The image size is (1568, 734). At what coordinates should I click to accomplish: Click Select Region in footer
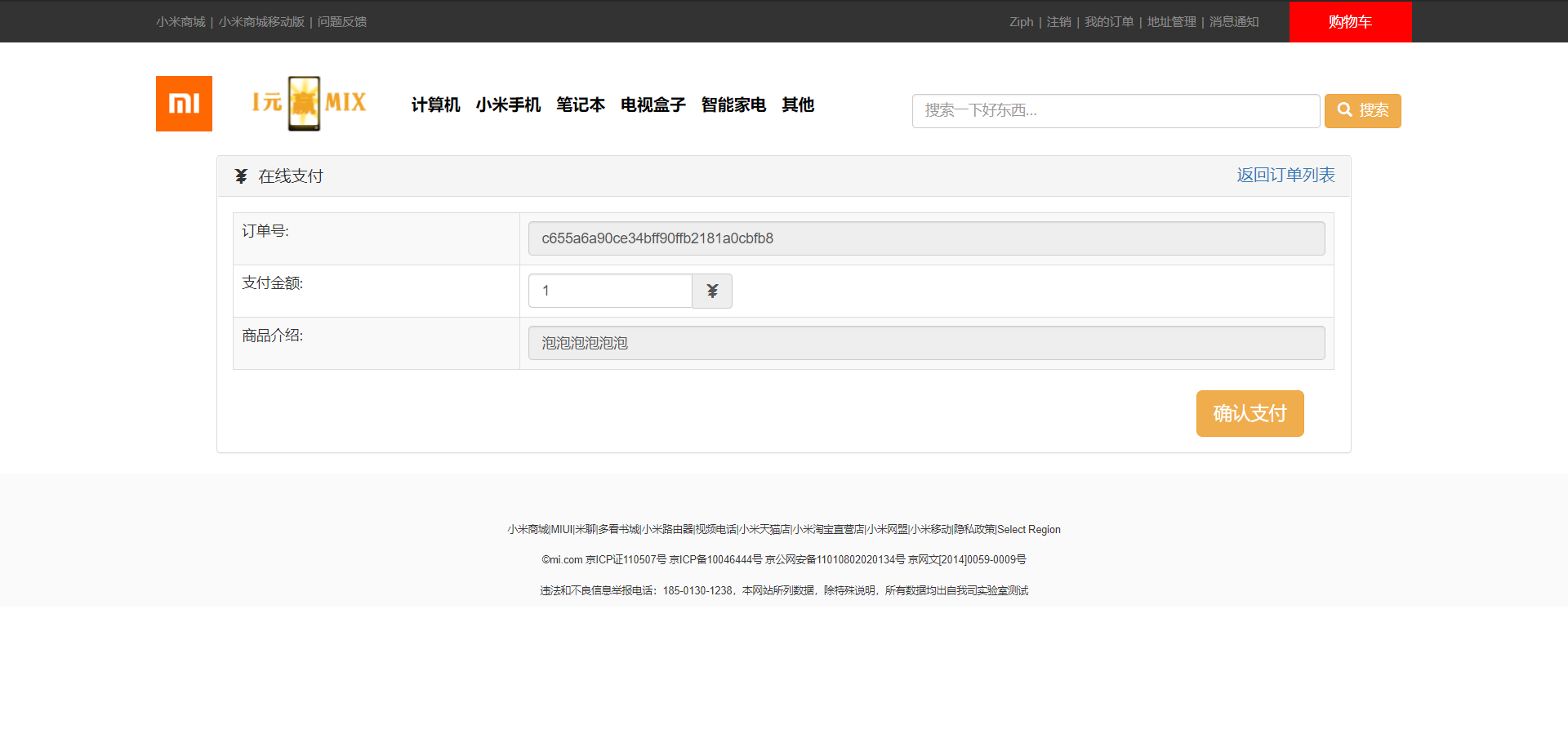1029,530
